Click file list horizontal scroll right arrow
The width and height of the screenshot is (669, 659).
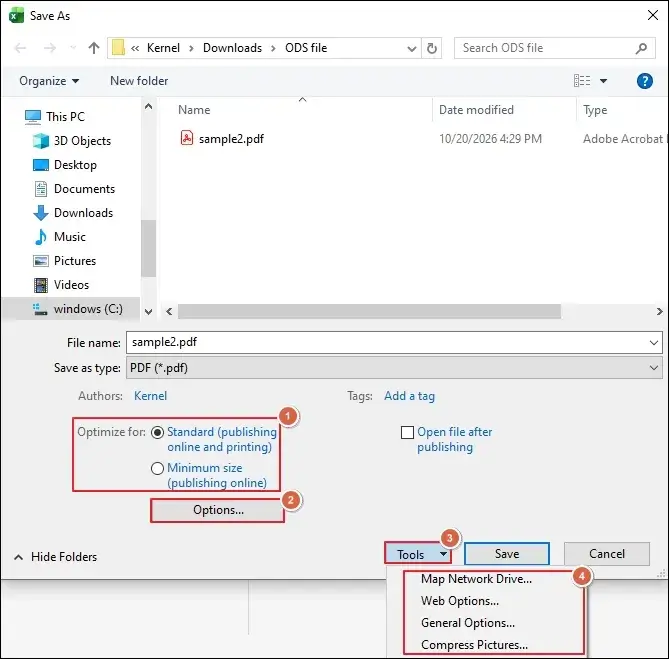660,311
